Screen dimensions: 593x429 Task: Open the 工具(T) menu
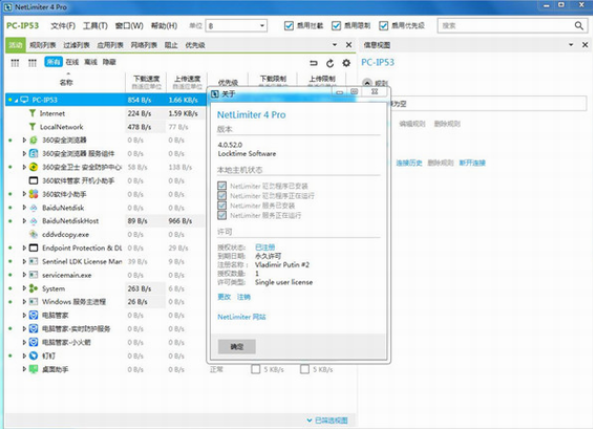(95, 26)
